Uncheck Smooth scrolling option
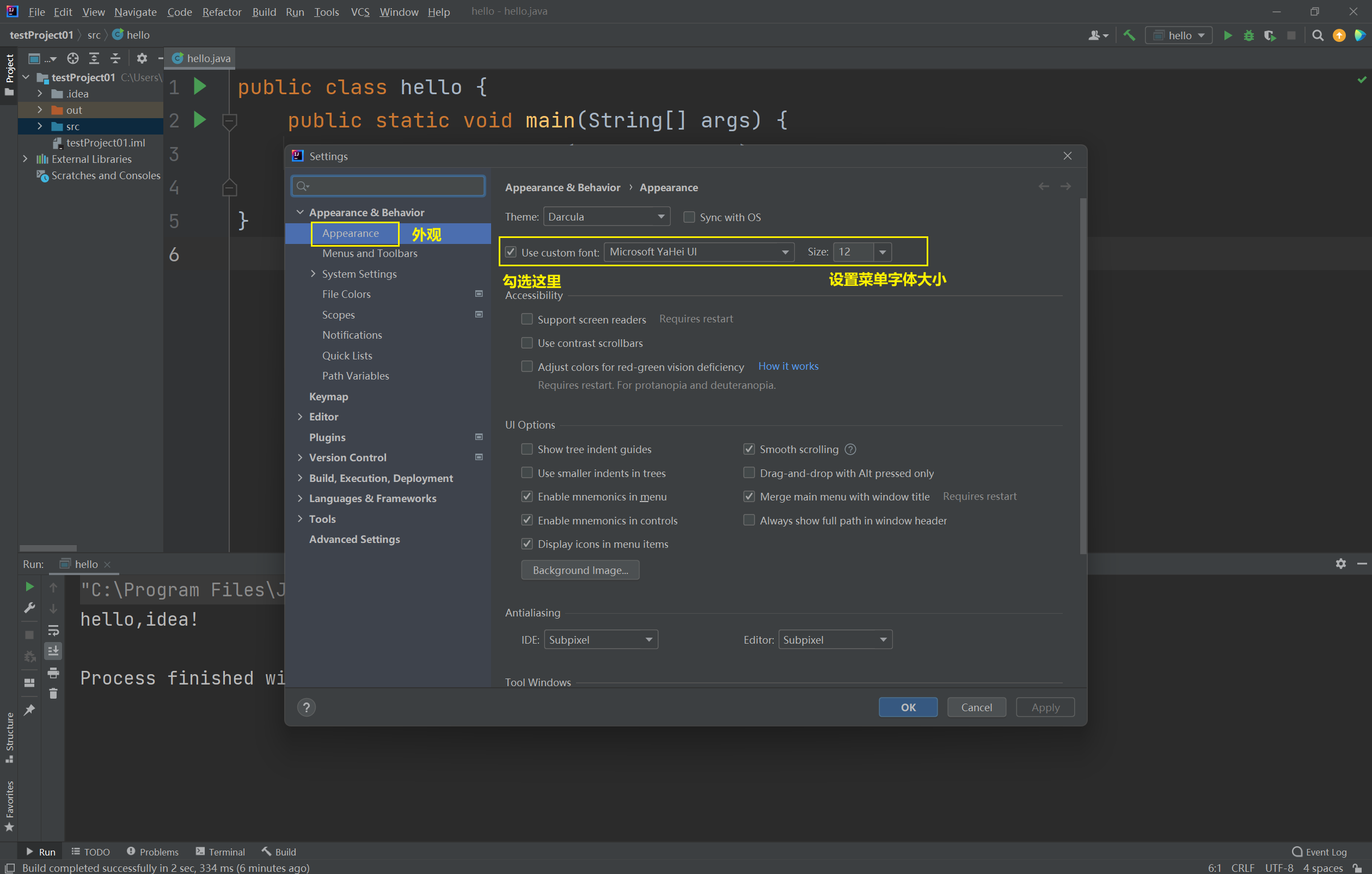This screenshot has width=1372, height=874. click(749, 449)
